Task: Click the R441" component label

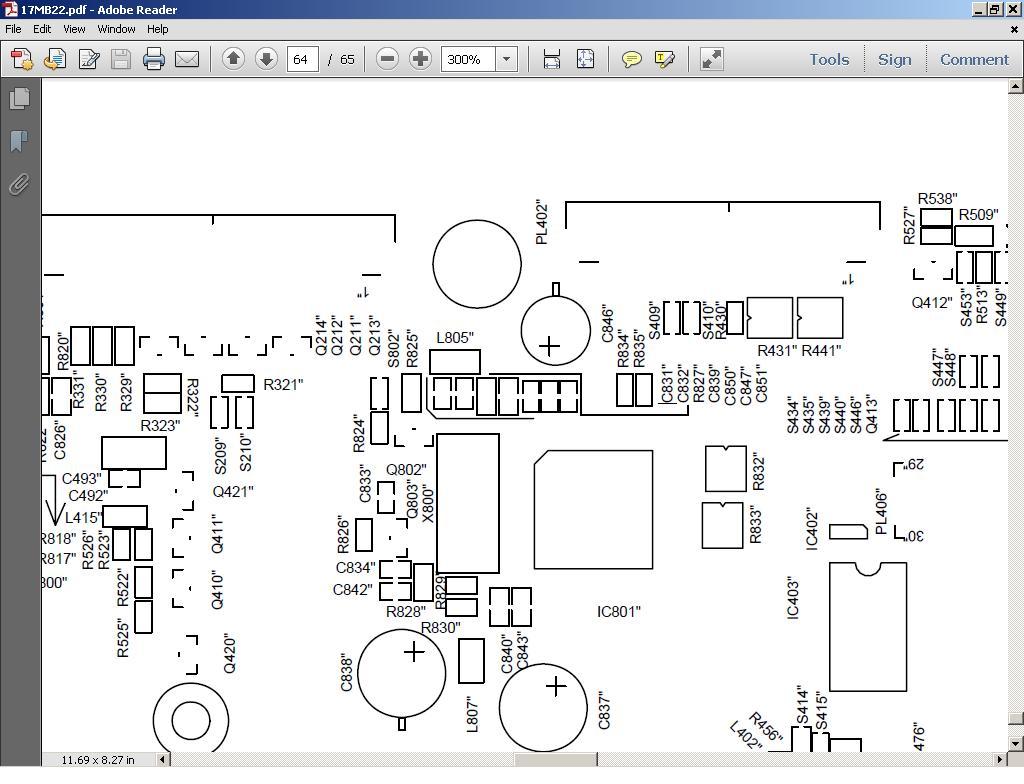Action: [821, 351]
